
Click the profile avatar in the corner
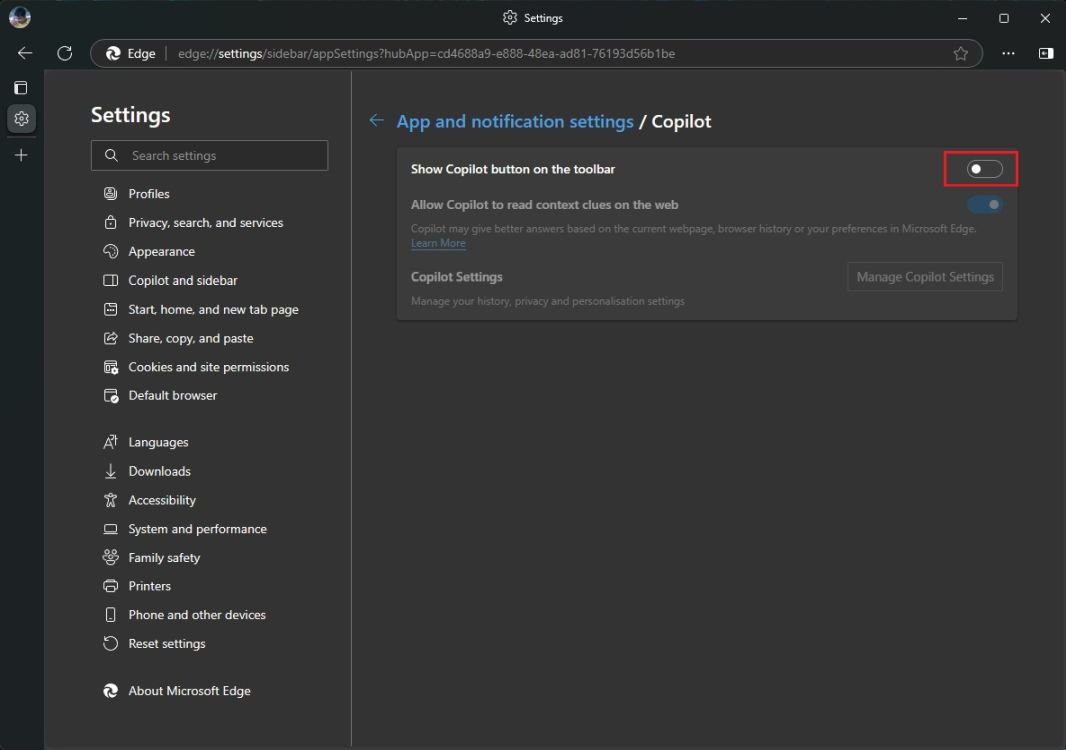[x=19, y=17]
